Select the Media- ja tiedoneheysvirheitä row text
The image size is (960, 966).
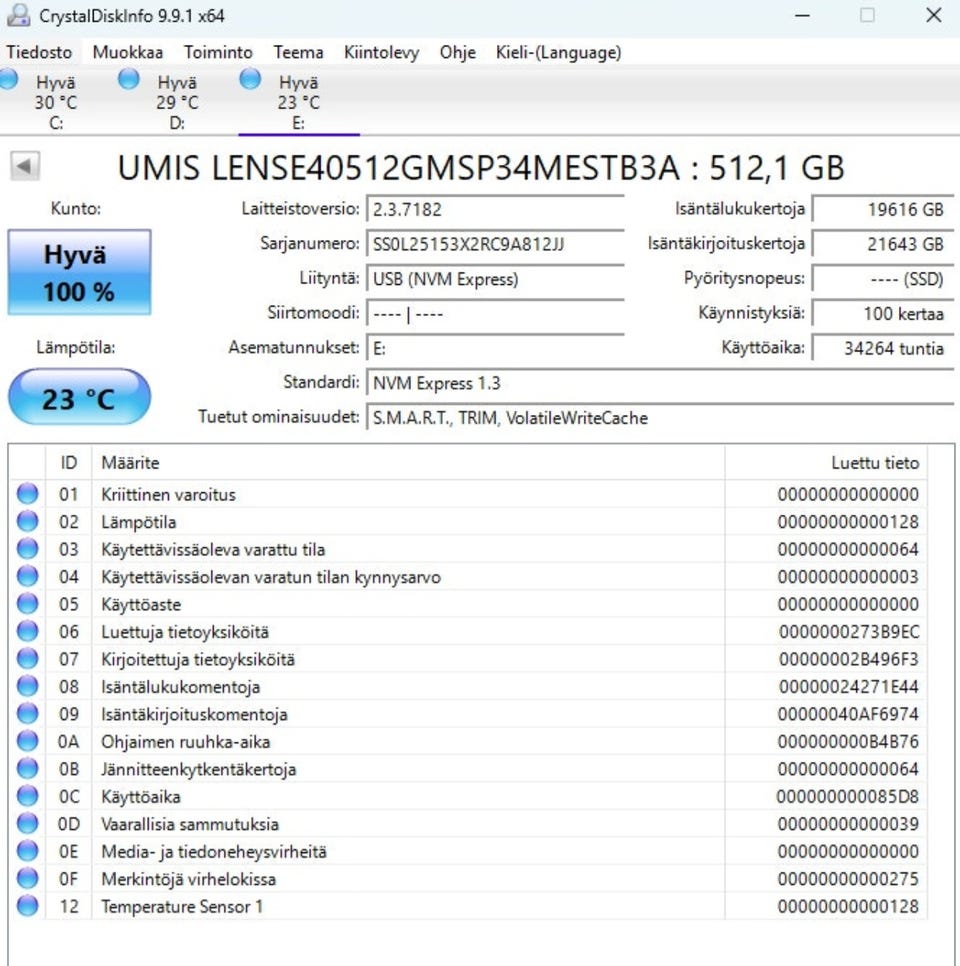214,851
